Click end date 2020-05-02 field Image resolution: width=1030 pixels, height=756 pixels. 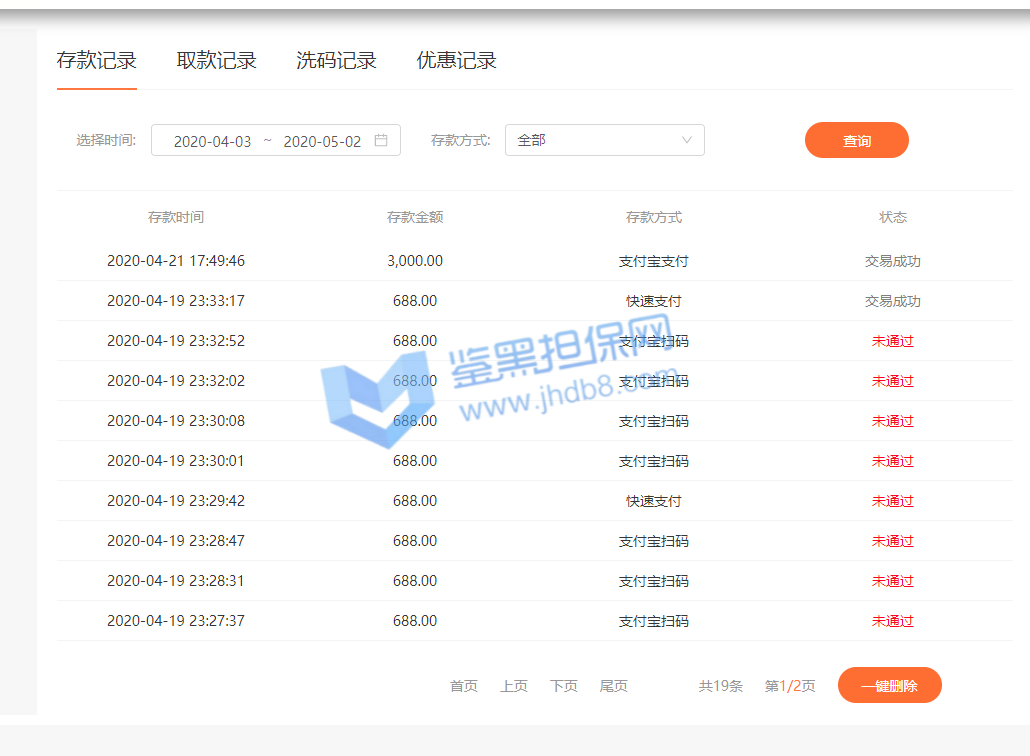pyautogui.click(x=322, y=142)
